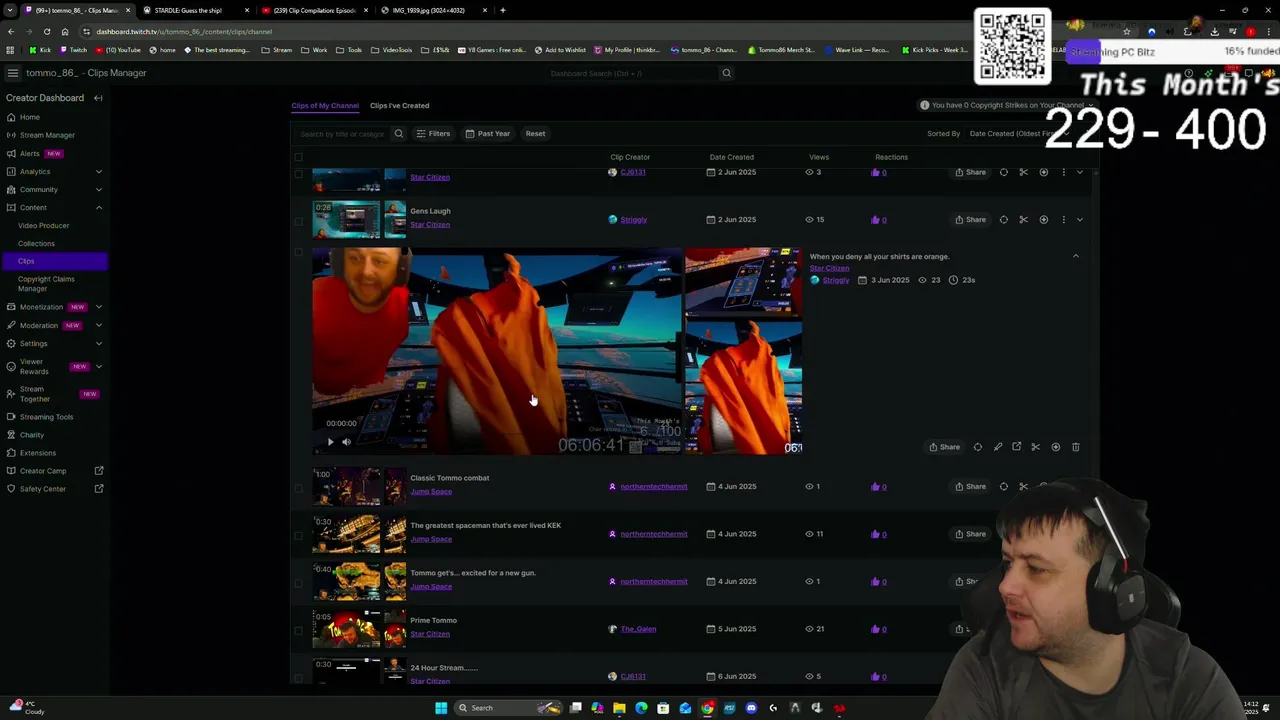The height and width of the screenshot is (720, 1280).
Task: Open the Past Year date filter
Action: (x=488, y=133)
